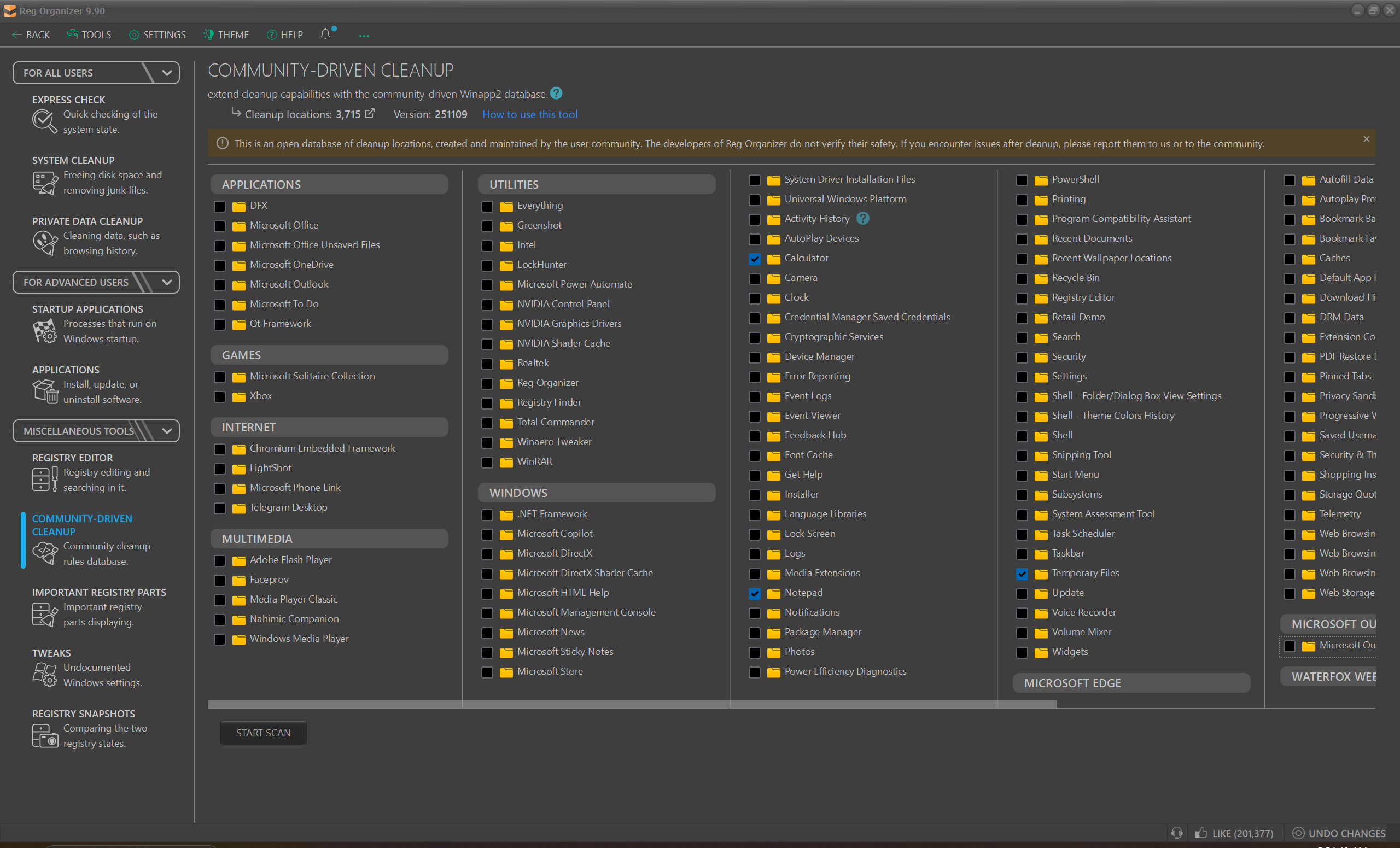Open the Private Data Cleanup icon
The width and height of the screenshot is (1400, 848).
(44, 243)
